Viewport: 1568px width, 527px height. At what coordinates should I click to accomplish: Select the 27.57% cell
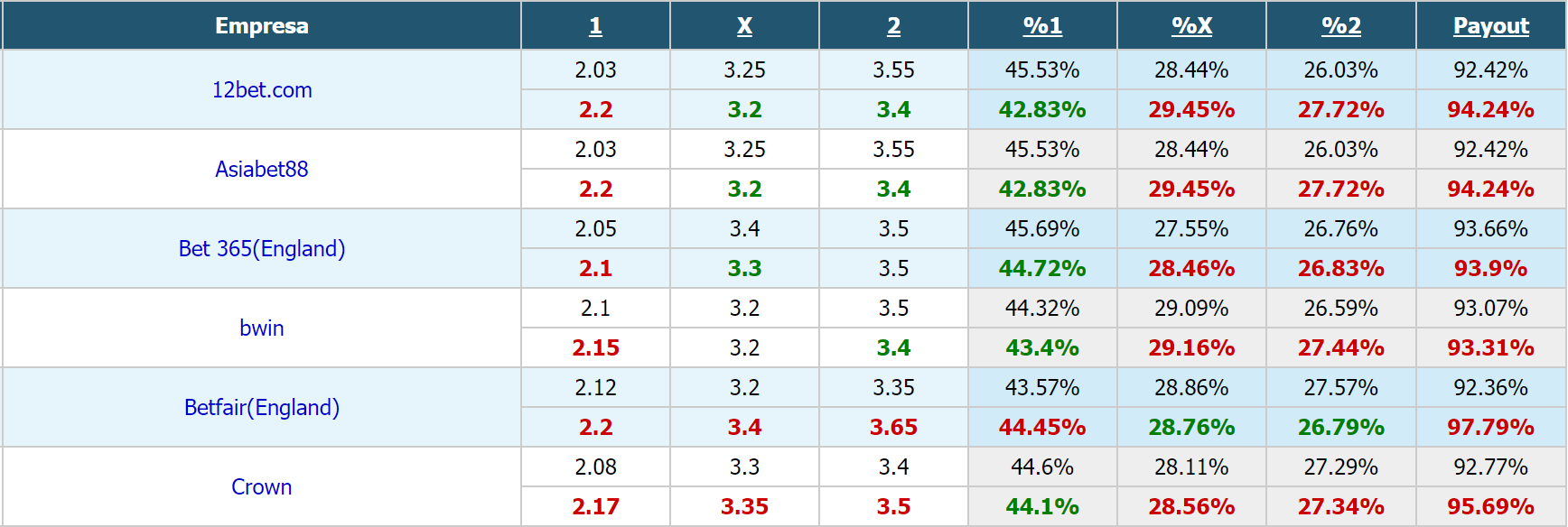(x=1341, y=388)
